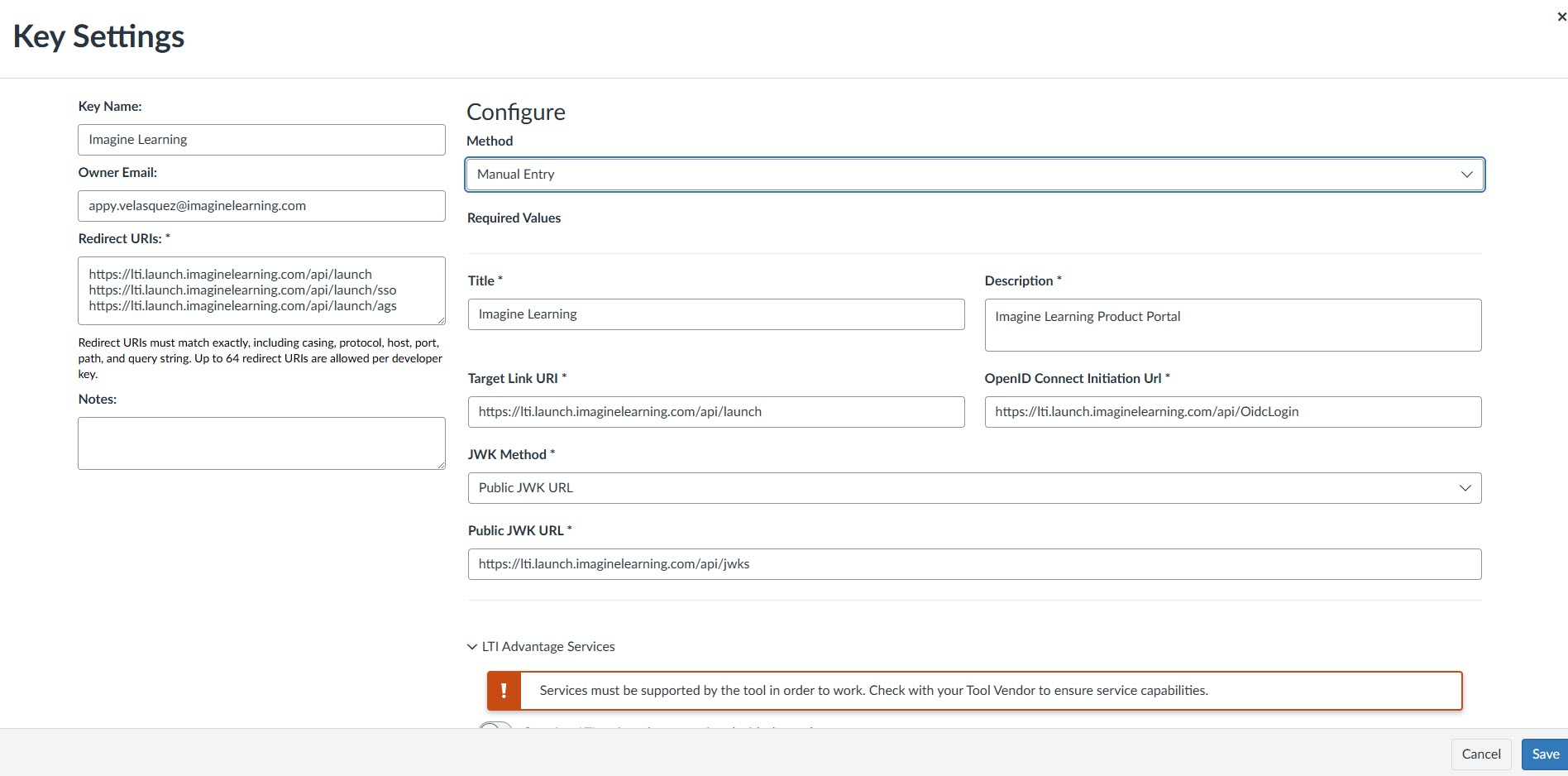Click the Redirect URIs resize handle
The height and width of the screenshot is (776, 1568).
441,320
